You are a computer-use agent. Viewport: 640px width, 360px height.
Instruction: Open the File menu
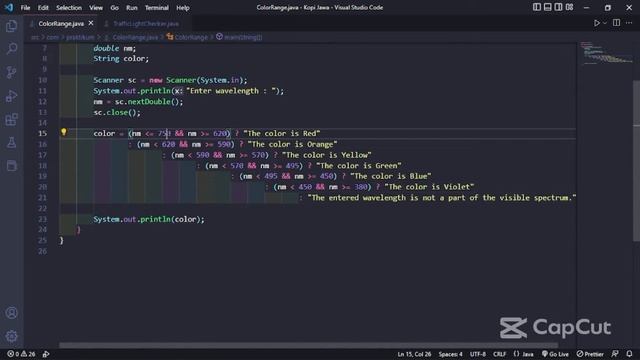click(x=25, y=7)
